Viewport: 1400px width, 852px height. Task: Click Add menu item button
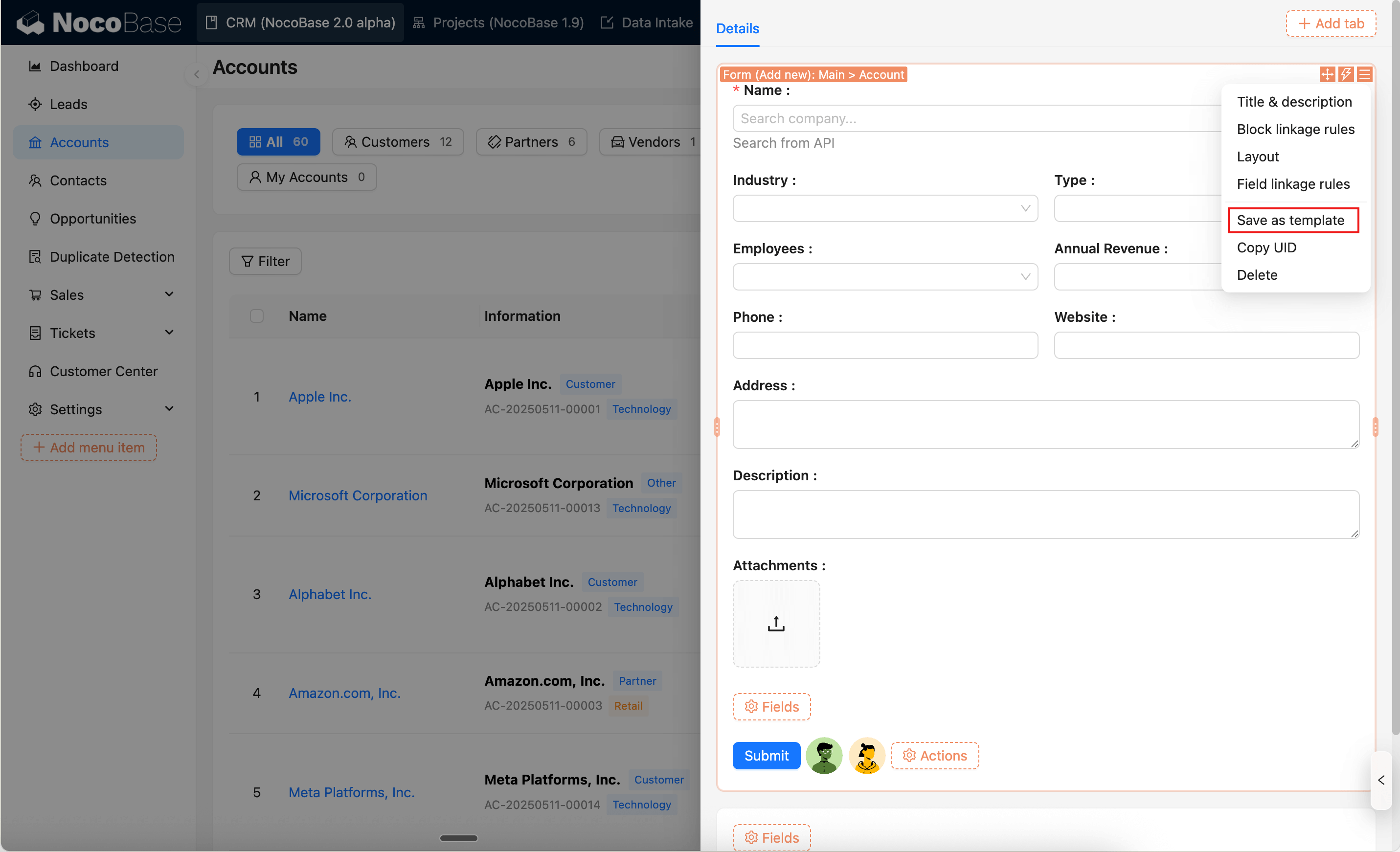click(x=89, y=448)
